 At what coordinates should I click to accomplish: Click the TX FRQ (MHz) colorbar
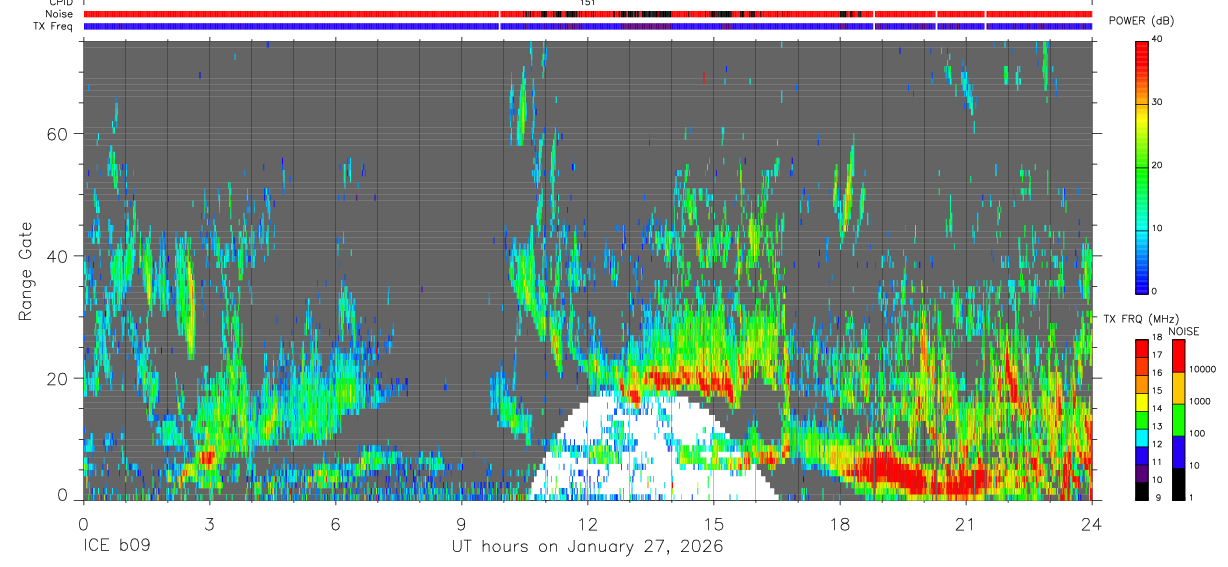point(1142,418)
